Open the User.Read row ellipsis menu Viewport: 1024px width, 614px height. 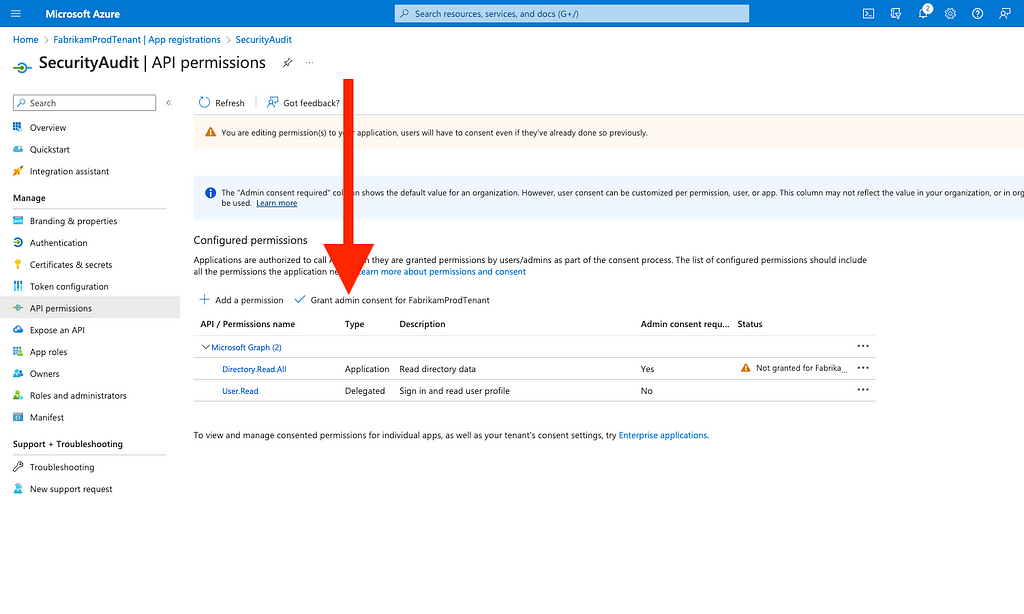point(863,390)
